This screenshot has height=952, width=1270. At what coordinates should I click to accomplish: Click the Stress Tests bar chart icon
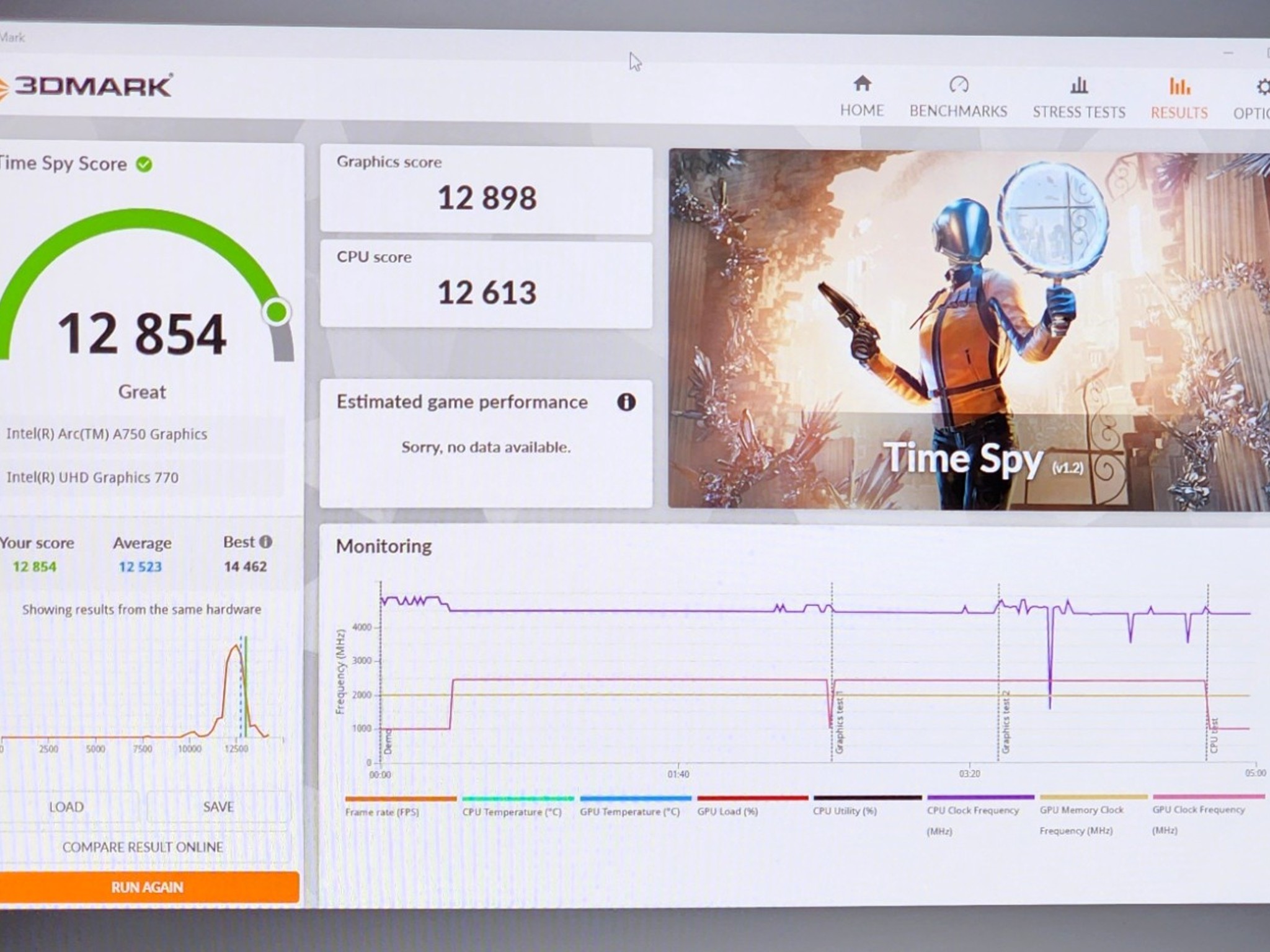click(1079, 85)
